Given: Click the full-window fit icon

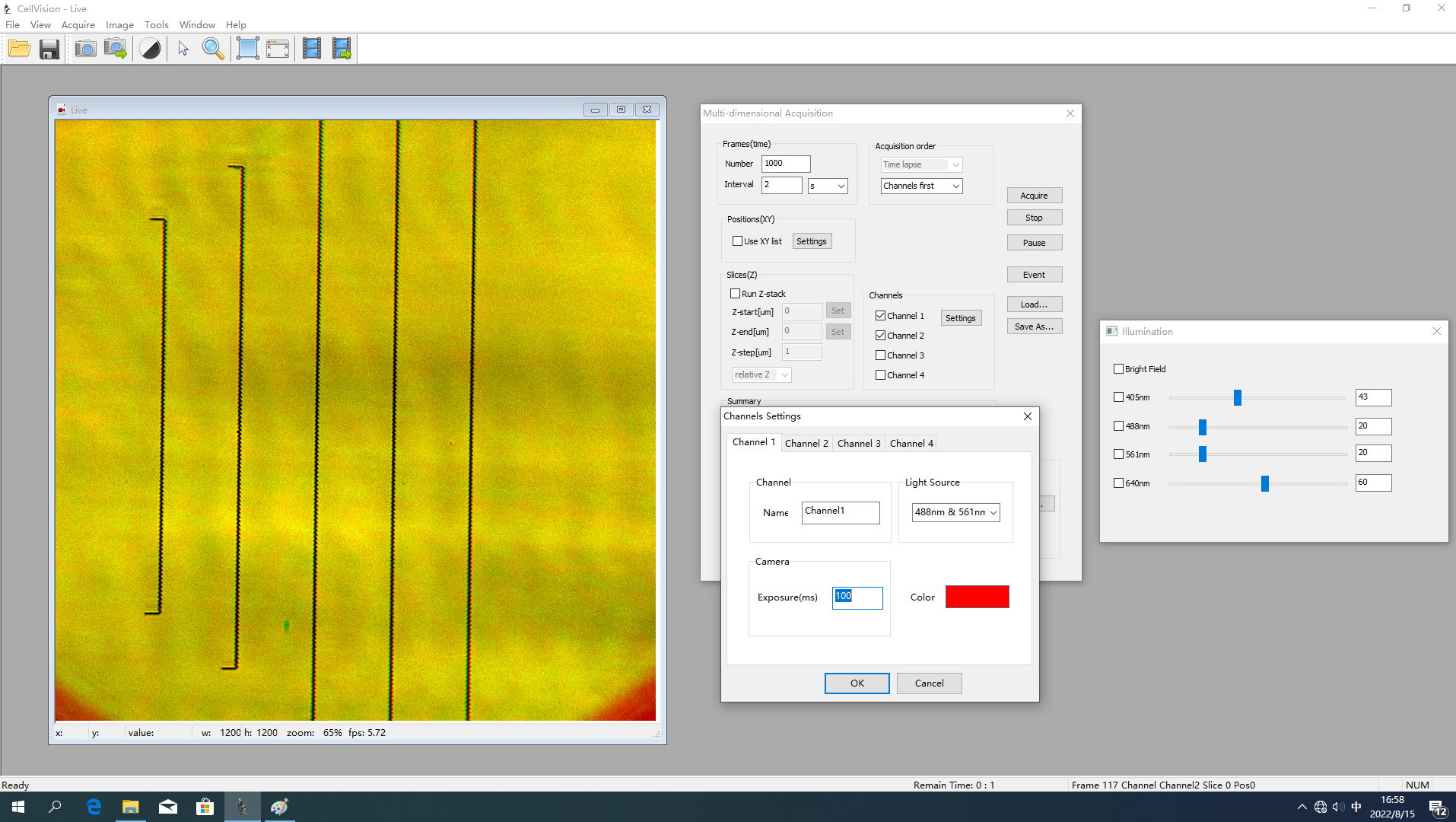Looking at the screenshot, I should [278, 49].
